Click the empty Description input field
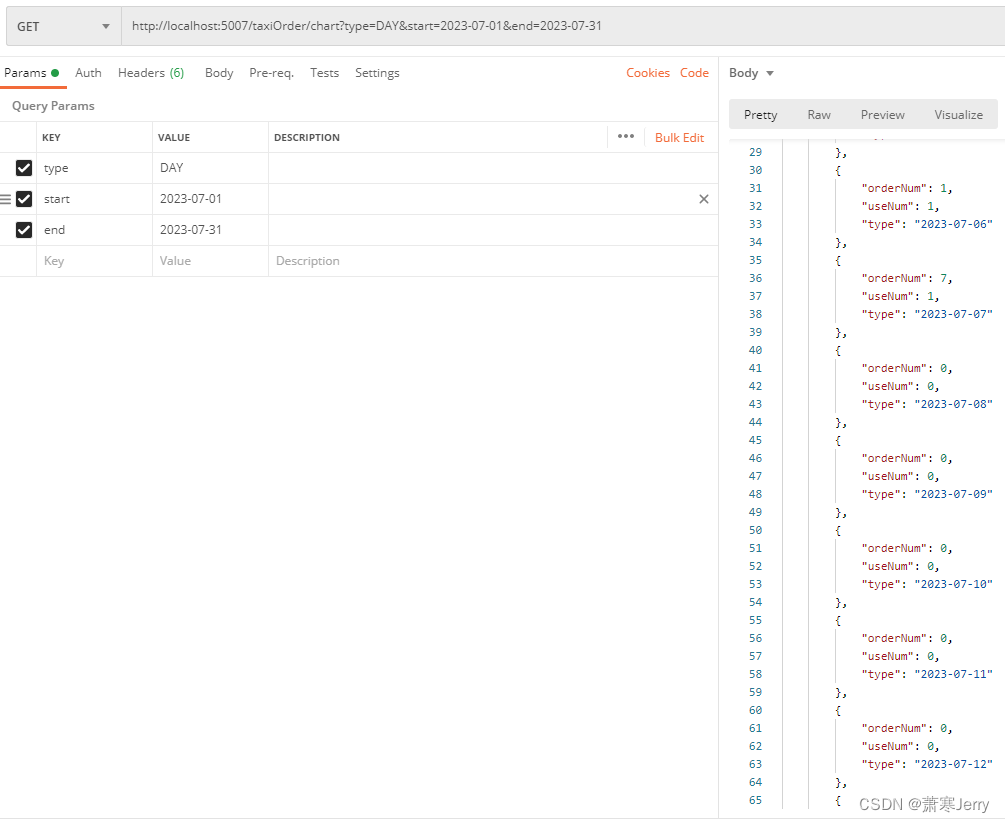Viewport: 1005px width, 823px height. point(493,261)
